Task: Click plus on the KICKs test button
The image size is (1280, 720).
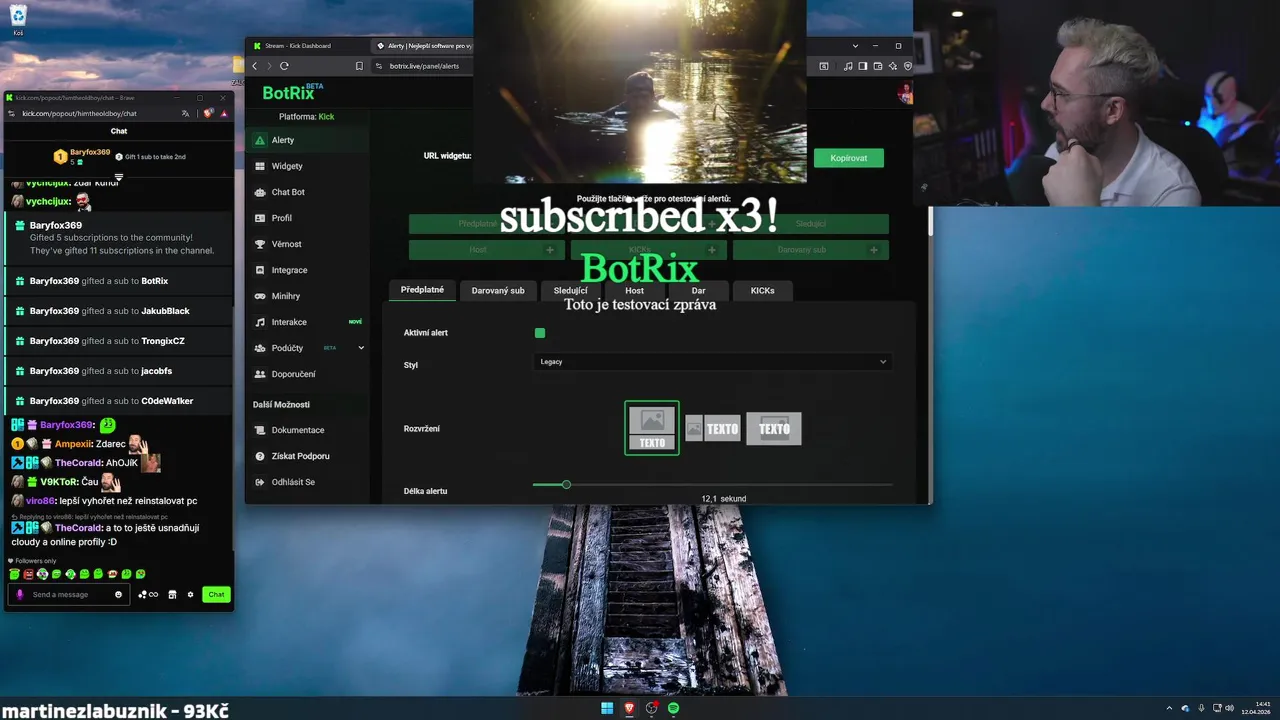Action: 711,250
